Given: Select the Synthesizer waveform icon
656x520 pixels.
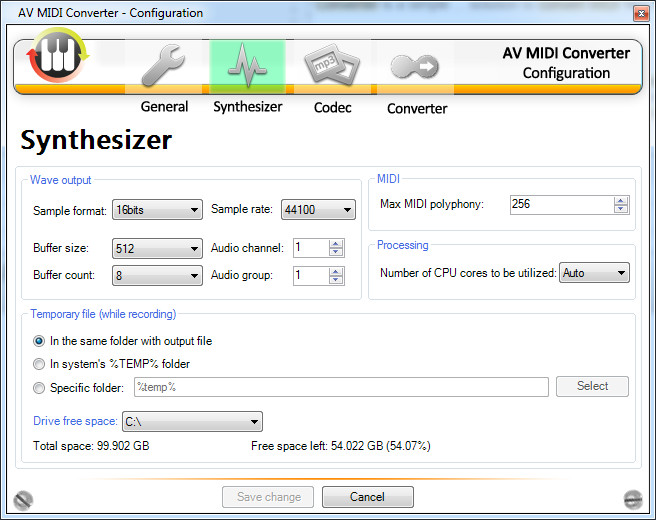Looking at the screenshot, I should [247, 66].
